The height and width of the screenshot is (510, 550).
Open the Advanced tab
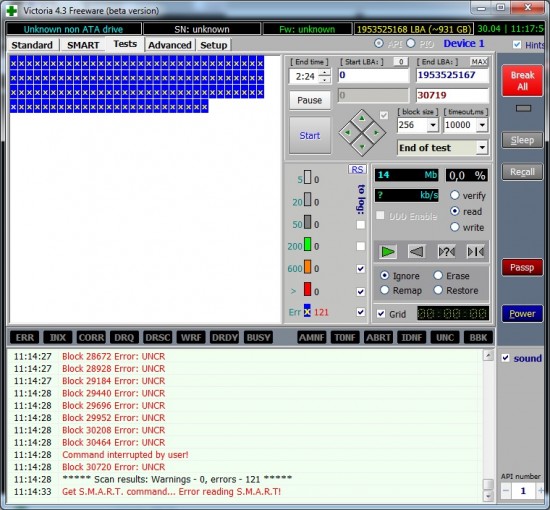tap(170, 45)
